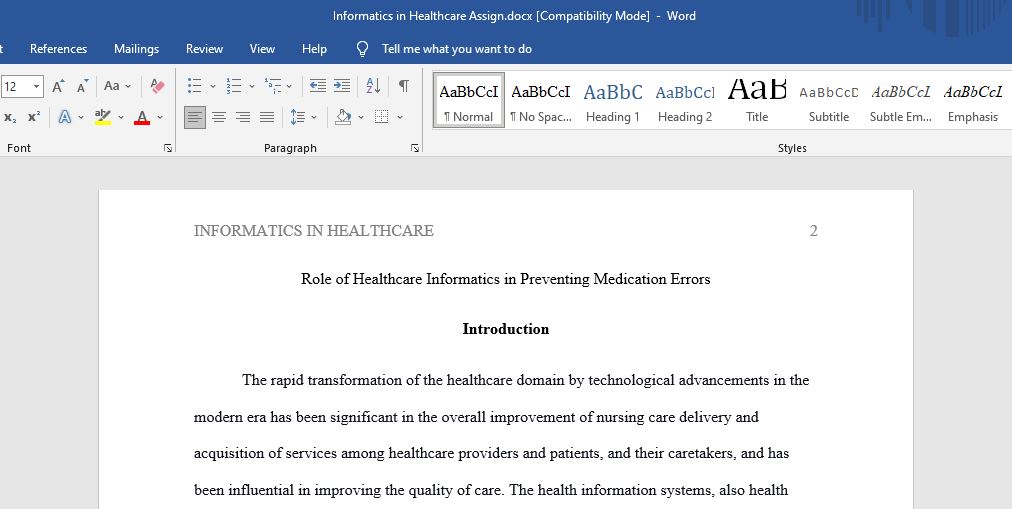Expand the font color dropdown arrow
This screenshot has height=509, width=1012.
click(160, 117)
